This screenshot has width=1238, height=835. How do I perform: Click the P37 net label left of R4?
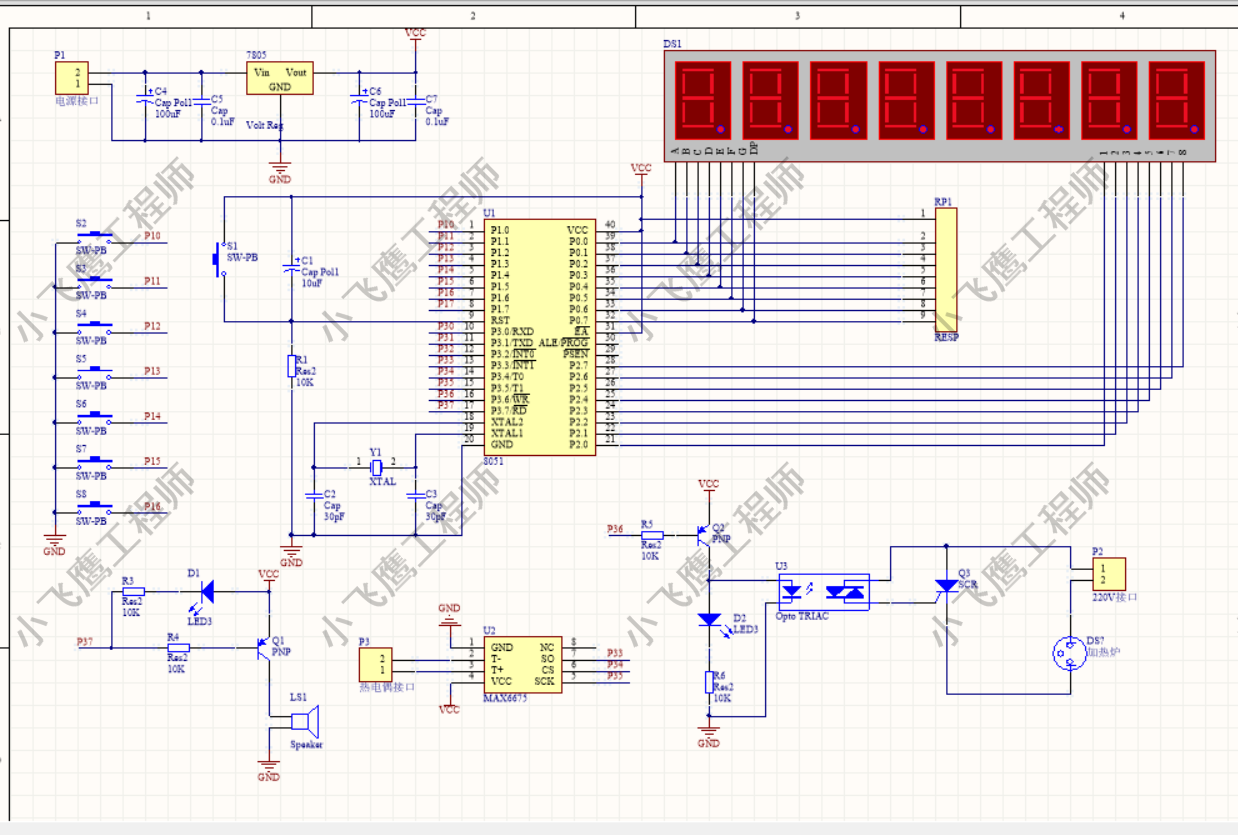86,640
